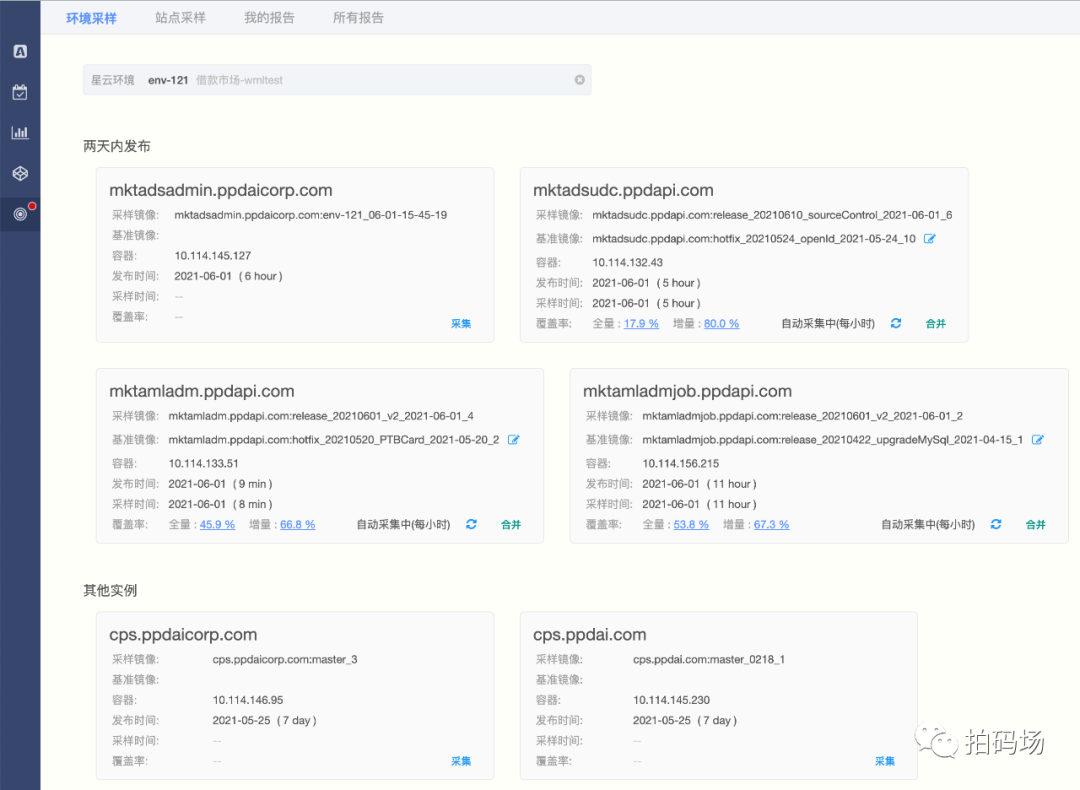The height and width of the screenshot is (790, 1080).
Task: Open full coverage 53.8 % link
Action: click(x=691, y=525)
